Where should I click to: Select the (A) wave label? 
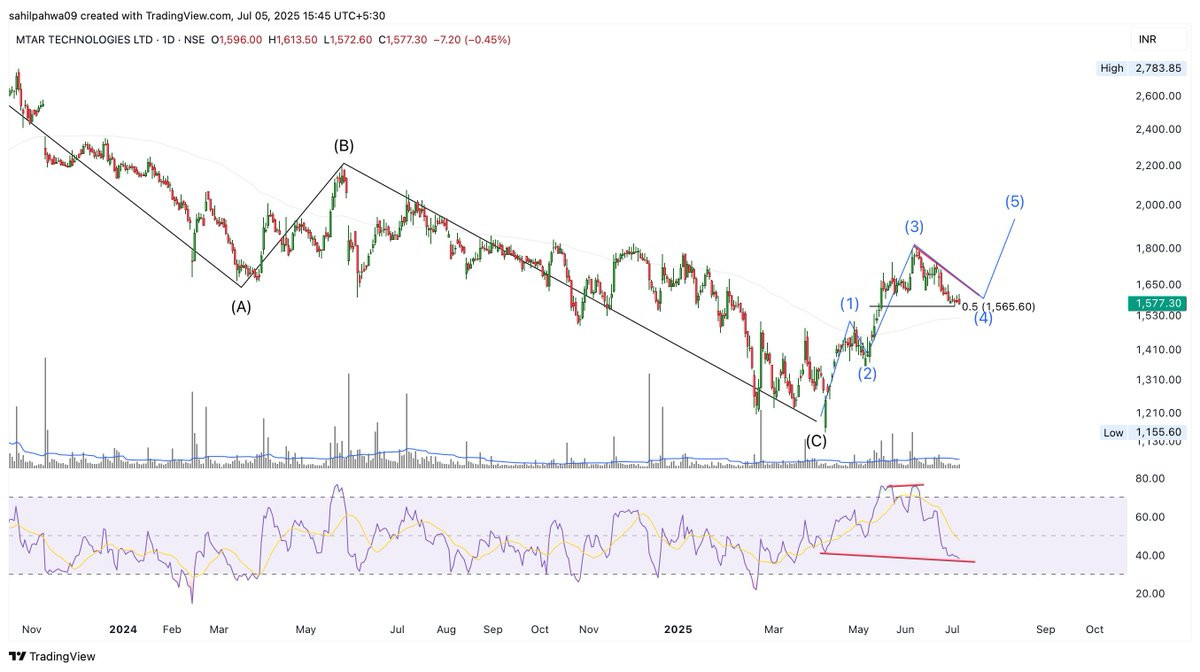241,307
